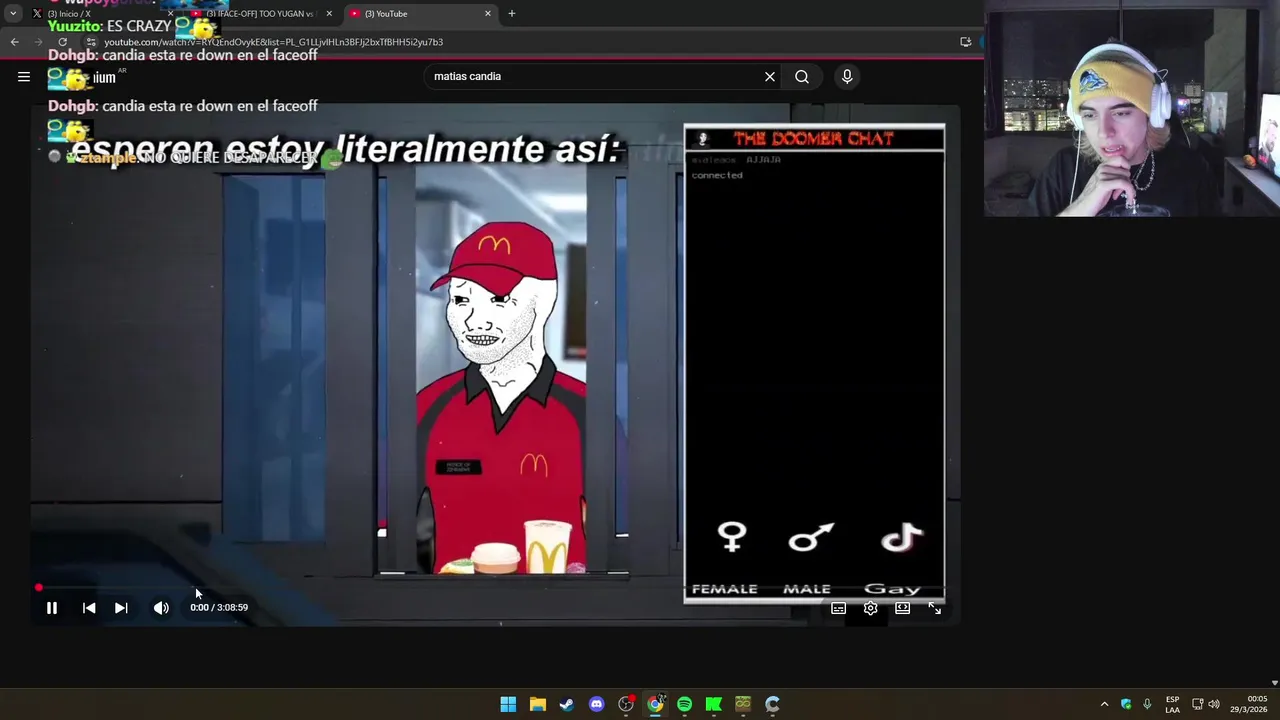Reload the current page

click(63, 42)
